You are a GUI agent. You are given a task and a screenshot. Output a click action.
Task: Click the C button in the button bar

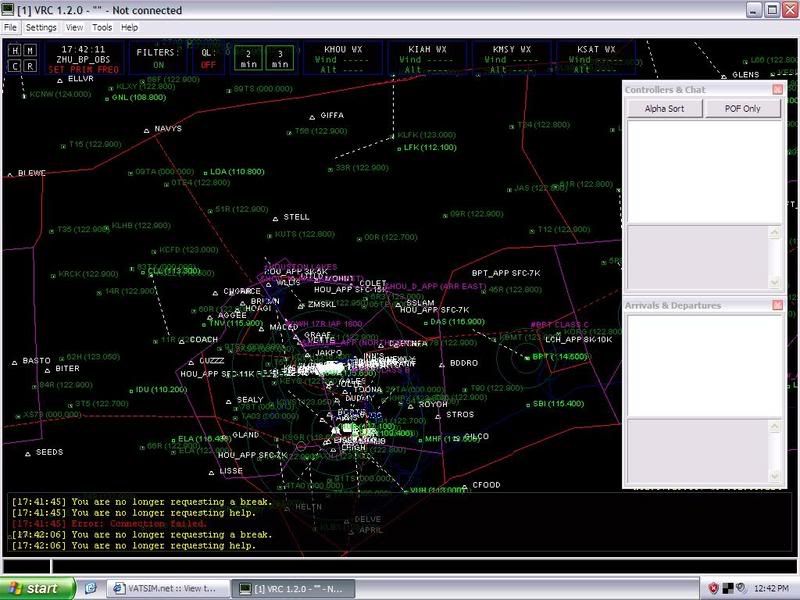[15, 65]
